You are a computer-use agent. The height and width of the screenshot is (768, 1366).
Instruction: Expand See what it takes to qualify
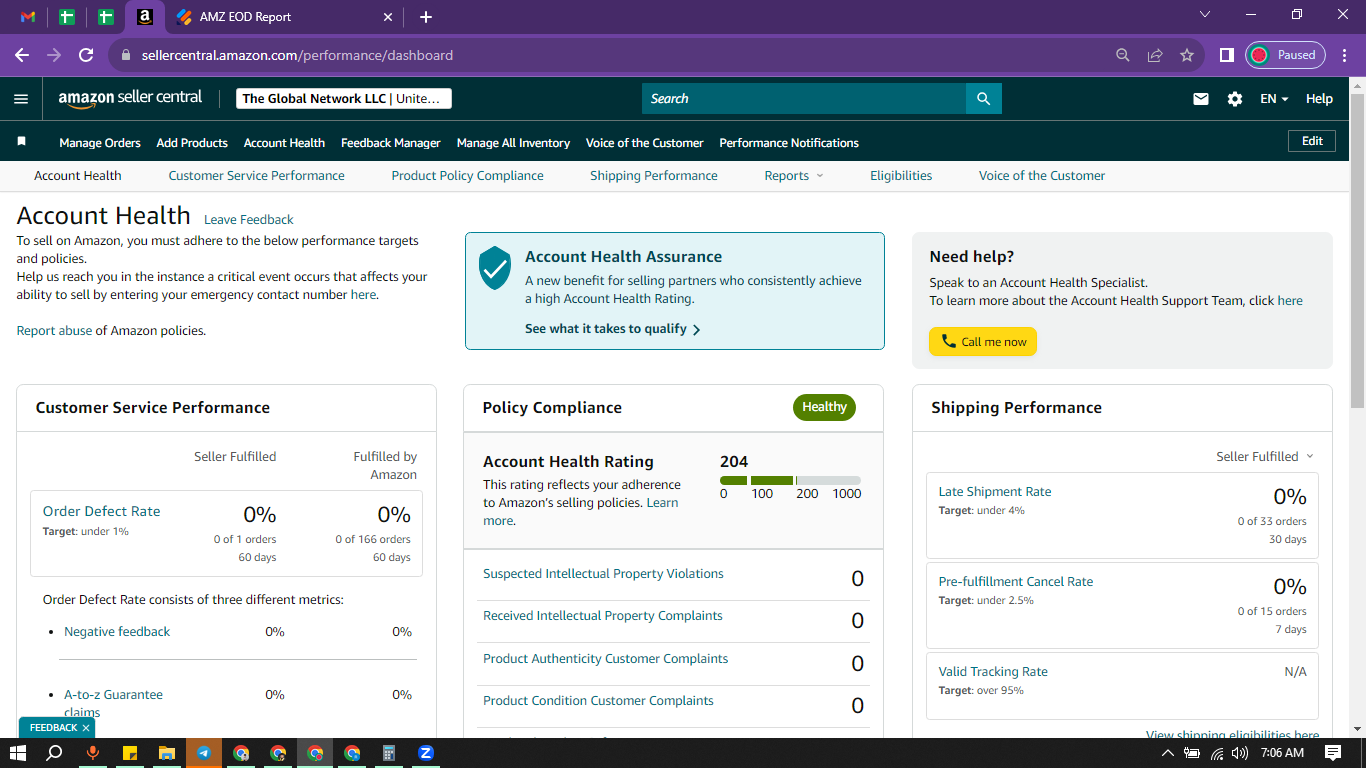click(x=612, y=329)
